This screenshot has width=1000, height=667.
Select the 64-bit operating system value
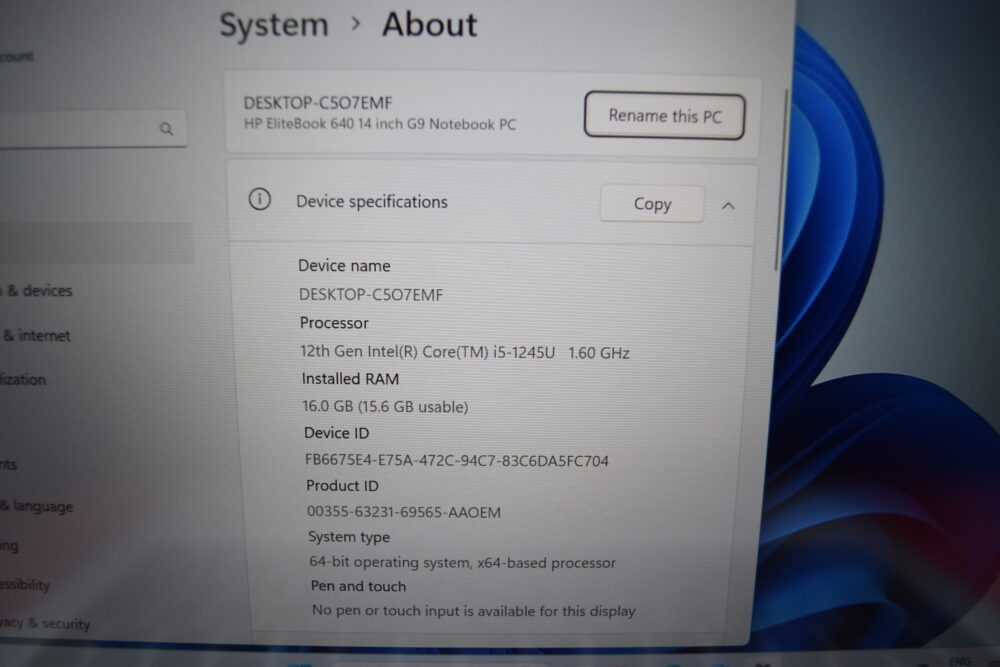point(462,562)
